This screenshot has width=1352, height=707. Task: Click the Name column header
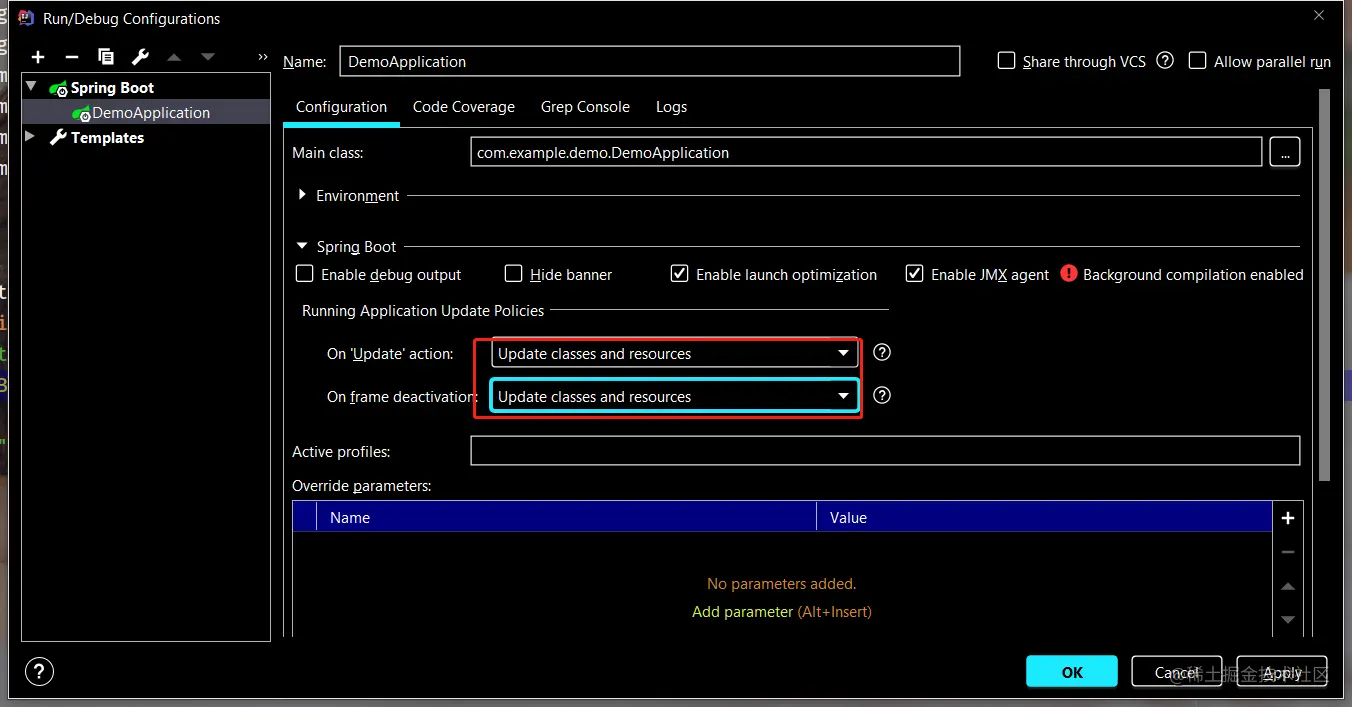click(566, 517)
